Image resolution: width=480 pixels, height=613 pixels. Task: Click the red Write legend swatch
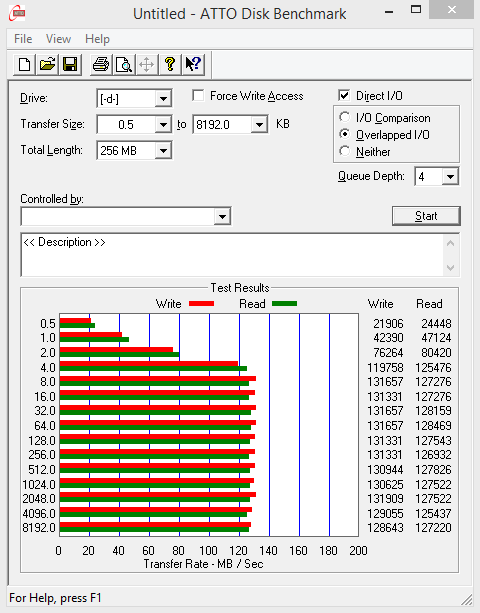tap(201, 303)
